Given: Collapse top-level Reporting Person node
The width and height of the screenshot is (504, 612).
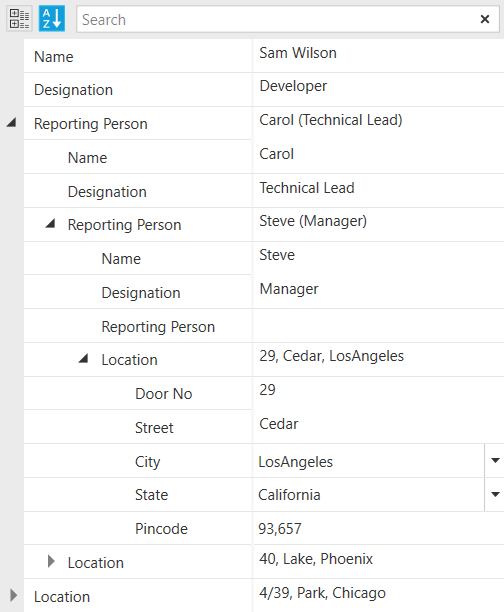Looking at the screenshot, I should [11, 123].
